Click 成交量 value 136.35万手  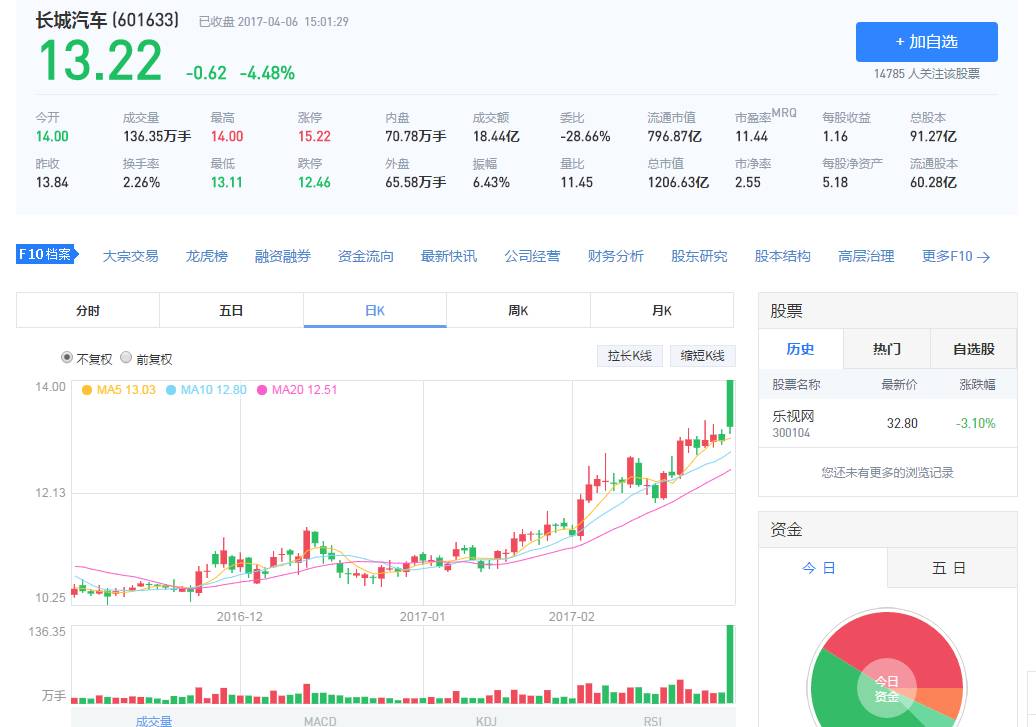(x=157, y=136)
